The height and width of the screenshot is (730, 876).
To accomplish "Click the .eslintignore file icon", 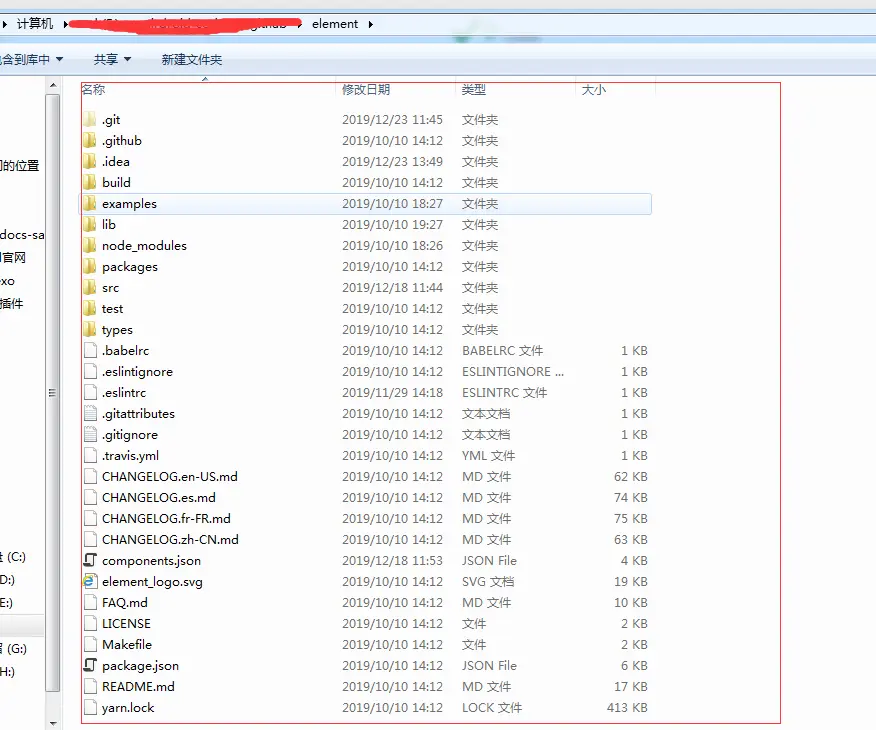I will (90, 371).
